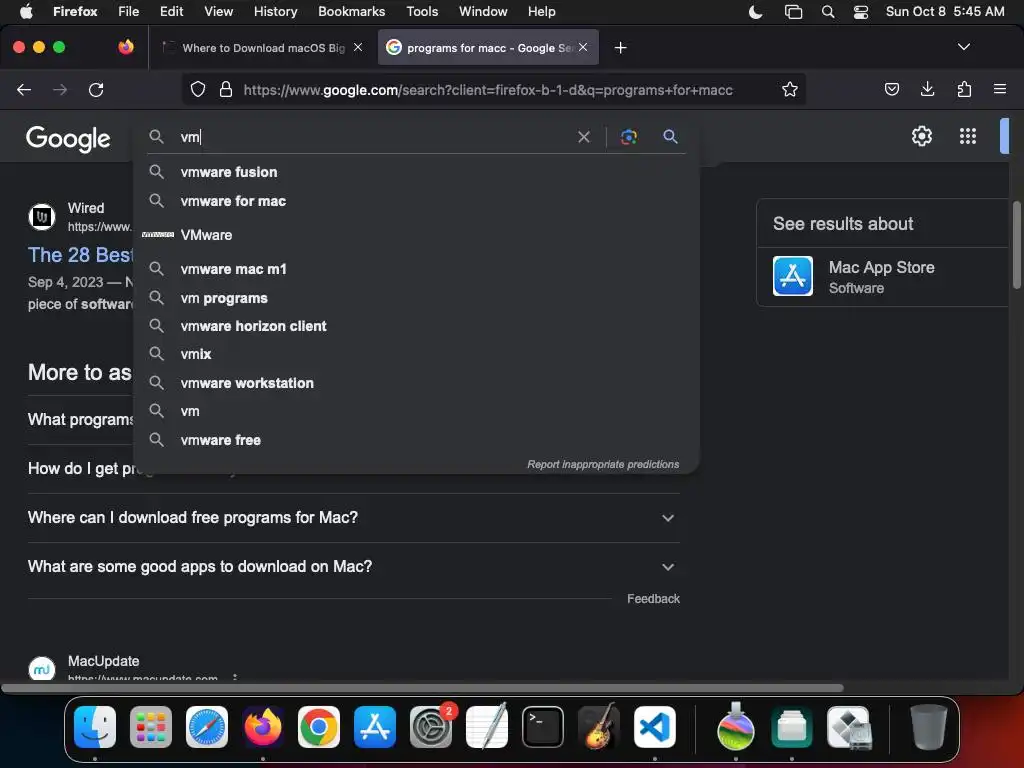This screenshot has height=768, width=1024.
Task: Open the shield tracking protection icon
Action: pos(198,89)
